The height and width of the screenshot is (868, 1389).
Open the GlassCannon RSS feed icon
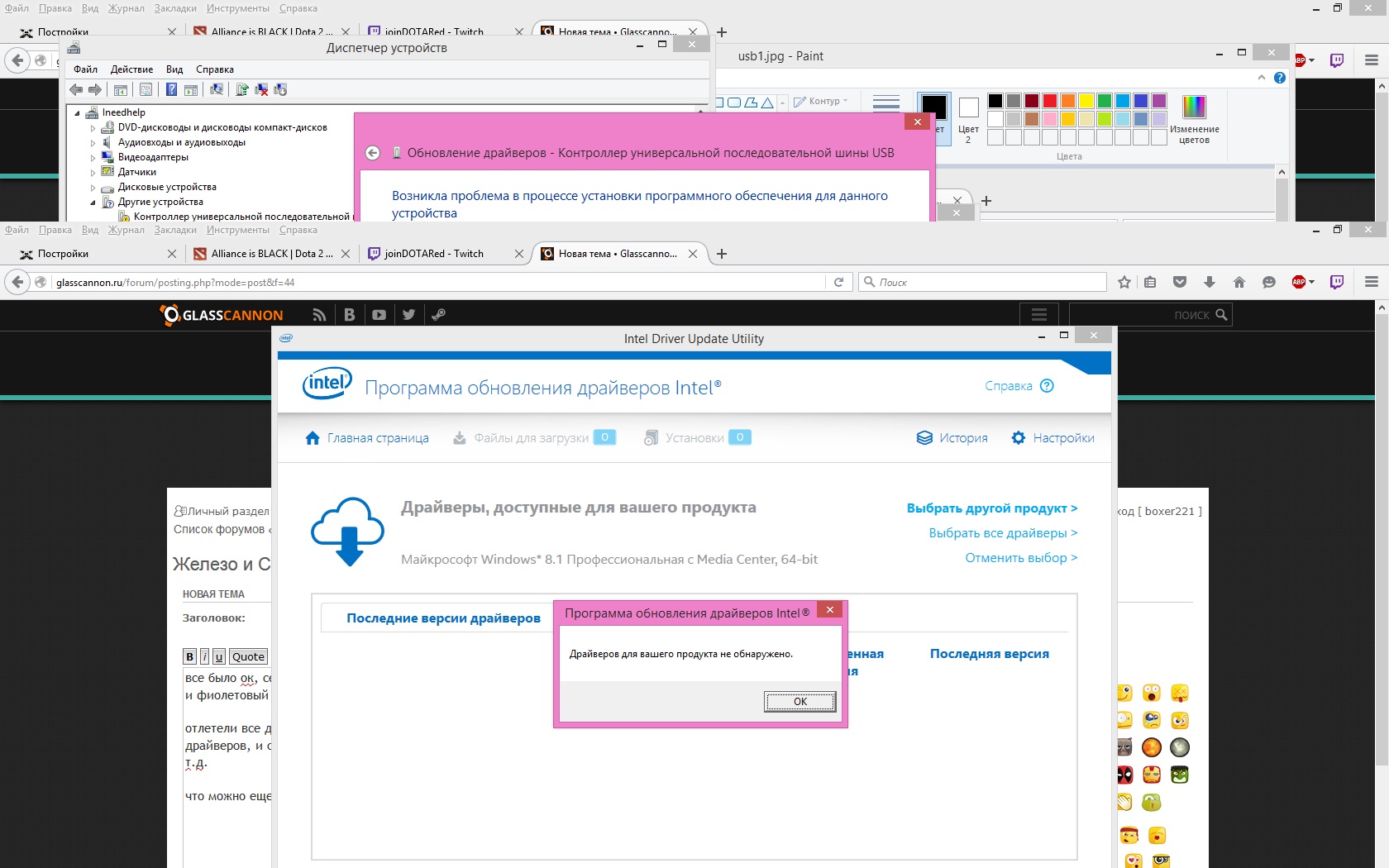319,314
